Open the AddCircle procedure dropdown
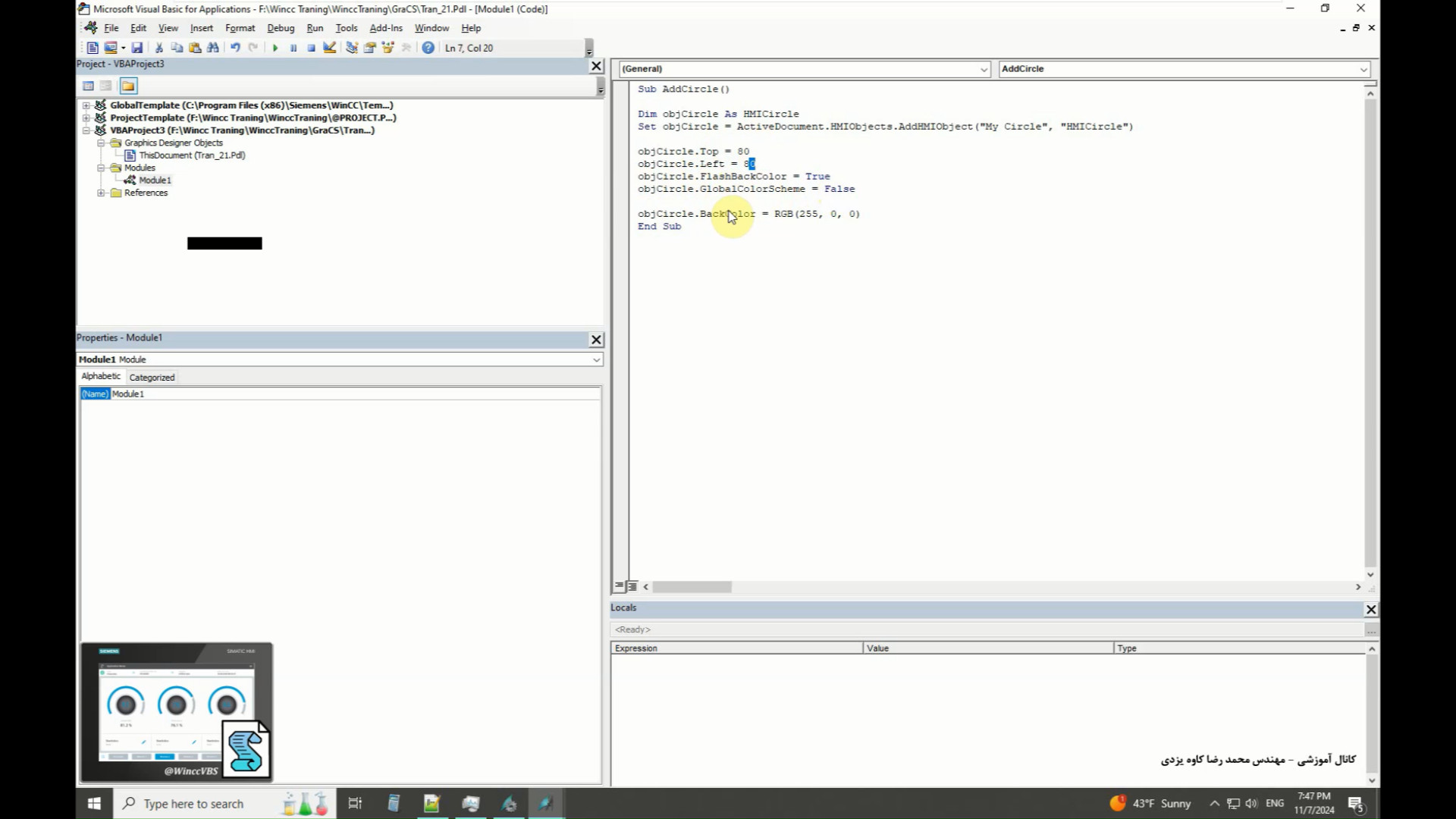1456x819 pixels. [1363, 69]
